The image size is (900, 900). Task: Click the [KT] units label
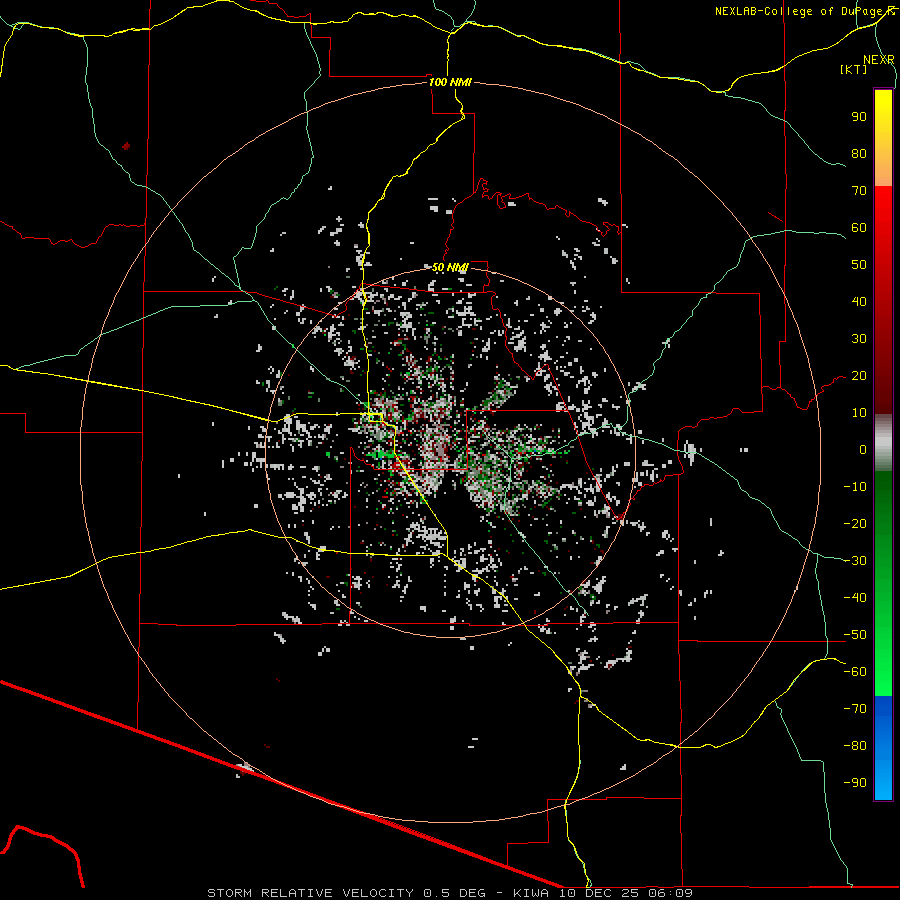coord(853,69)
